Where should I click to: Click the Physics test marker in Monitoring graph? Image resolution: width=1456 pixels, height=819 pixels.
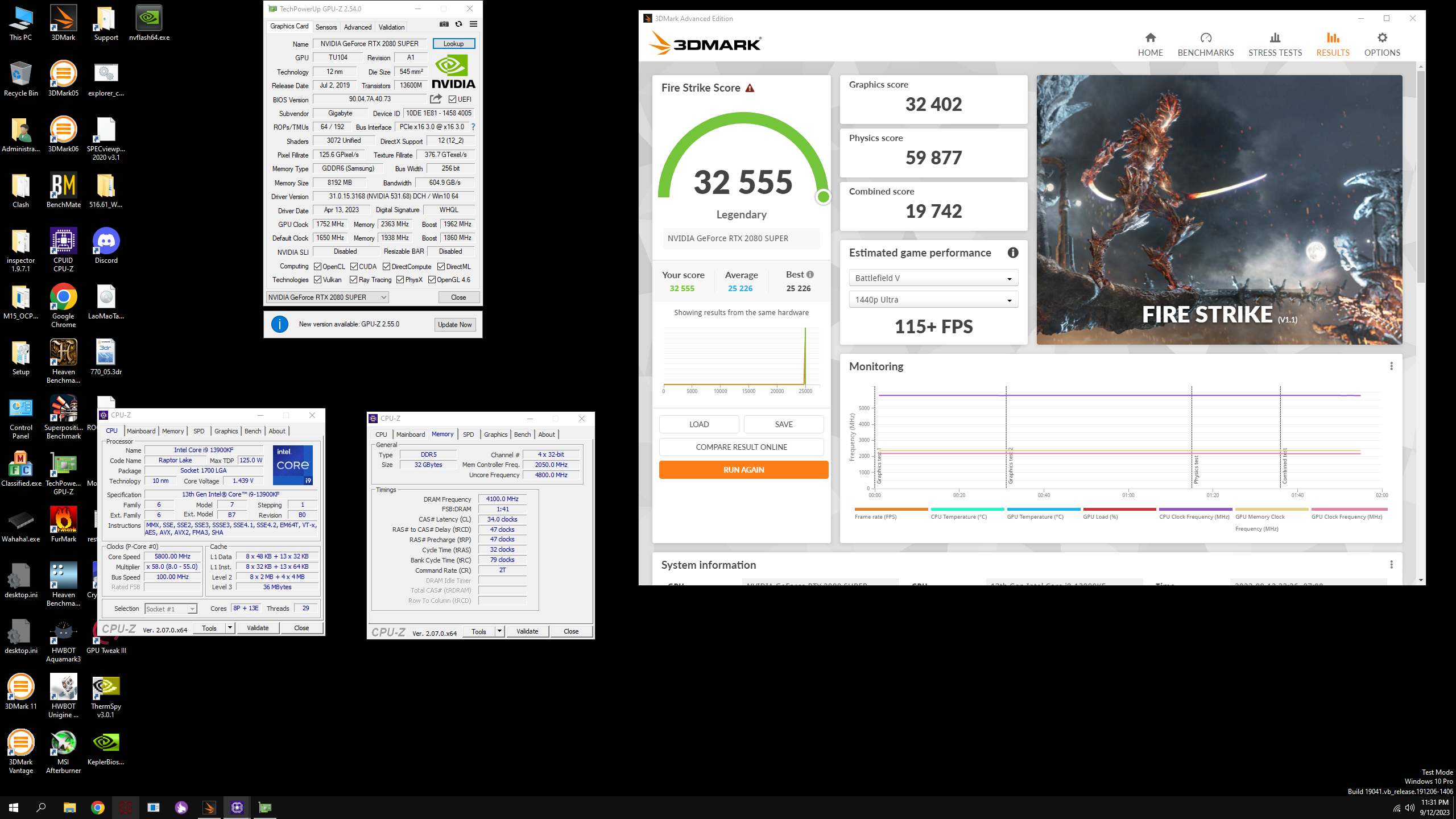point(1196,470)
